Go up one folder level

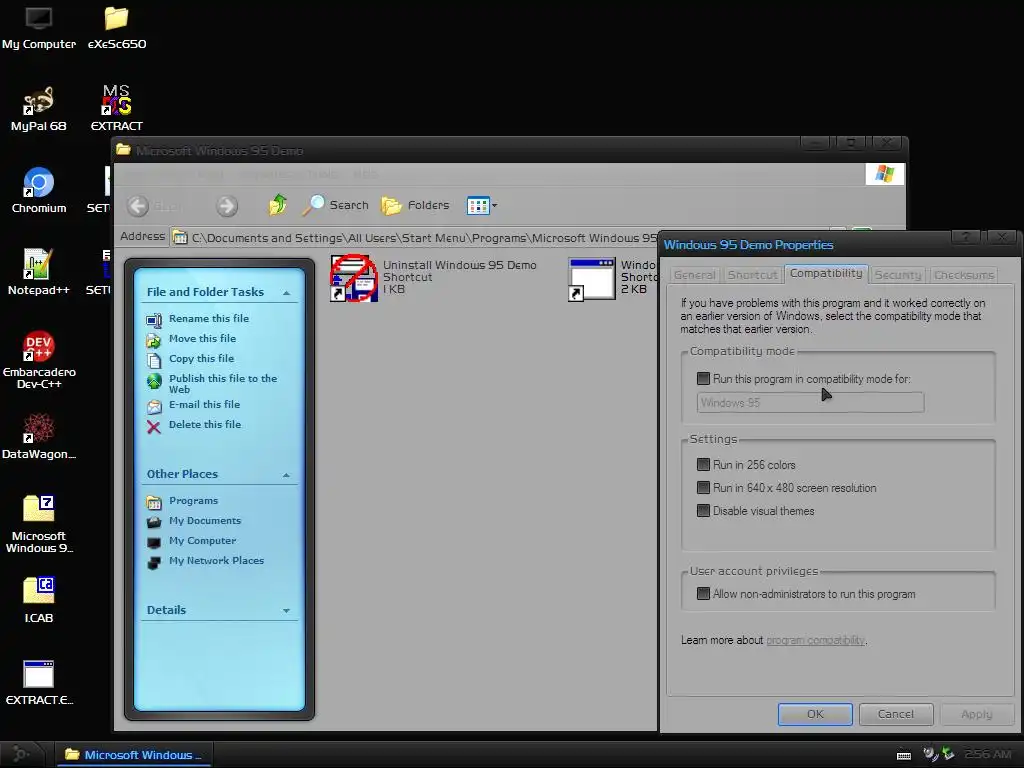[278, 205]
